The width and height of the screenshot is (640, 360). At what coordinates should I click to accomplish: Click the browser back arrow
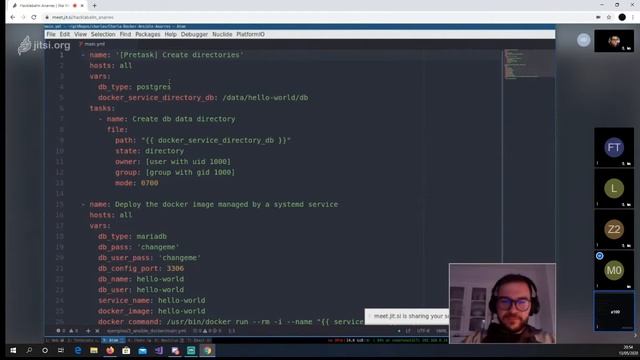point(13,17)
